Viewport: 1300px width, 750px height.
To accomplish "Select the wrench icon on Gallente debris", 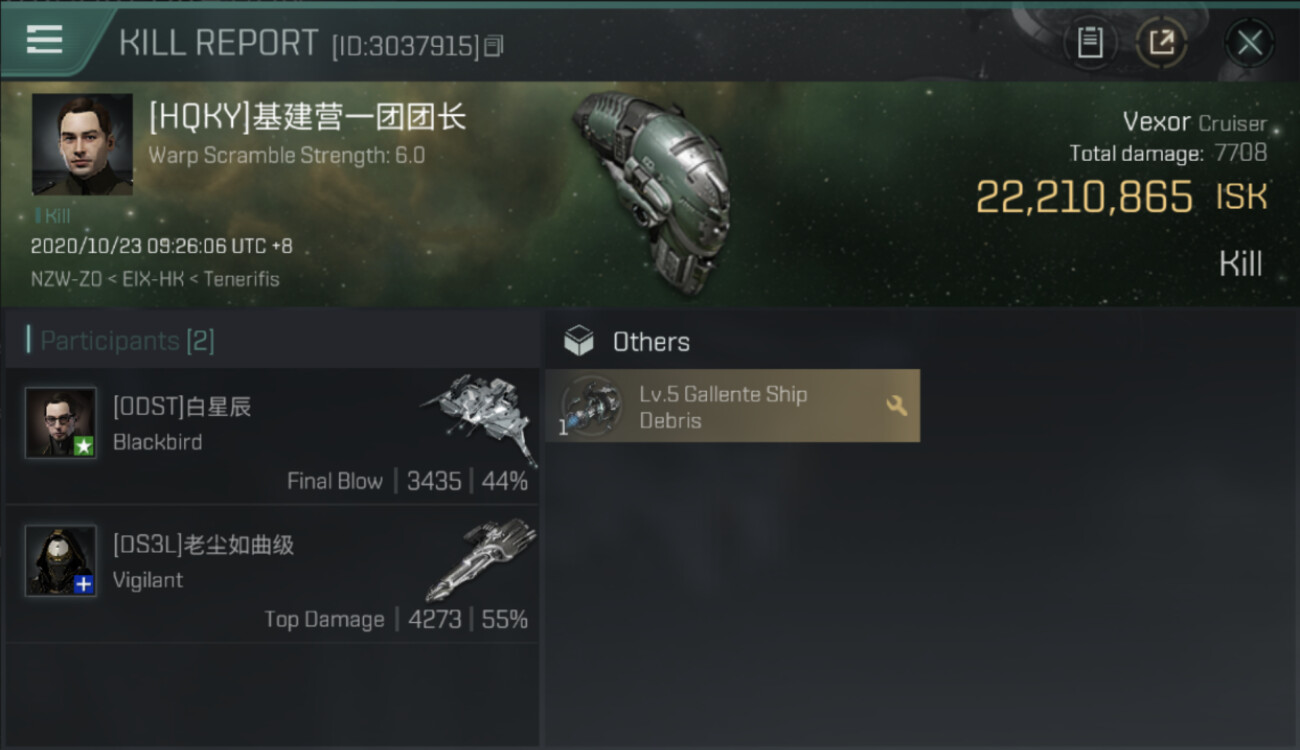I will [896, 405].
